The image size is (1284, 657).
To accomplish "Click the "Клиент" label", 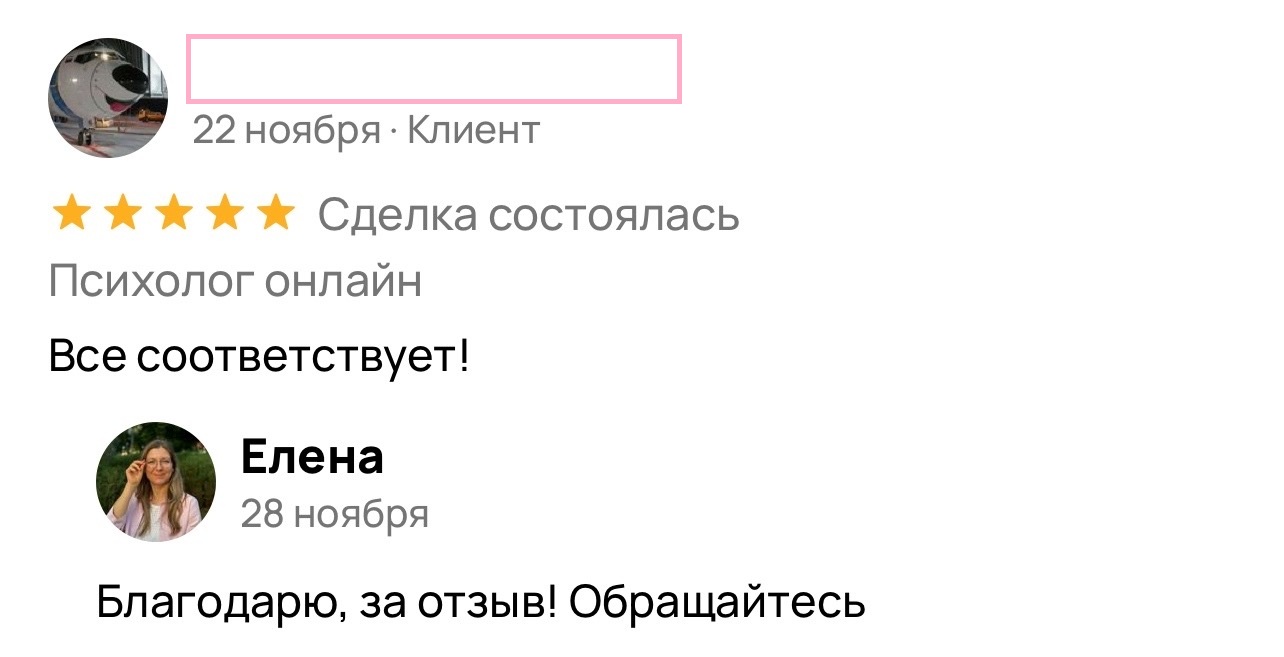I will click(474, 130).
